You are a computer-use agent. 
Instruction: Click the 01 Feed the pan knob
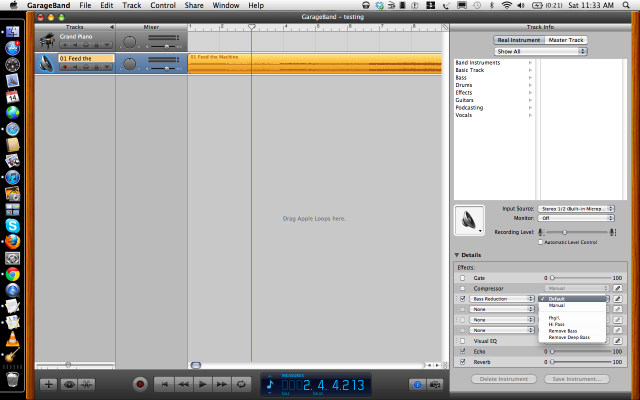[129, 64]
